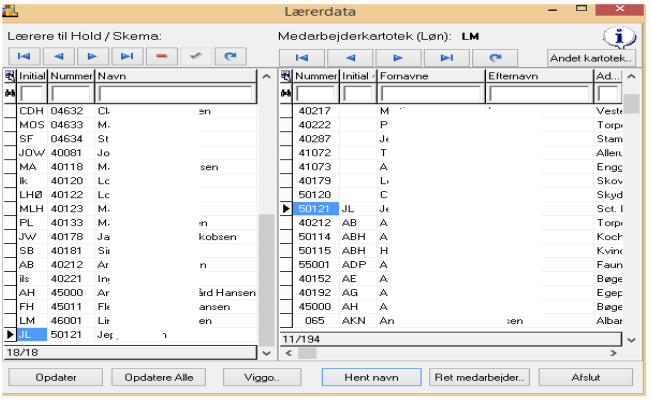651x404 pixels.
Task: Click left arrow of employee horizontal scrollbar
Action: coord(289,353)
